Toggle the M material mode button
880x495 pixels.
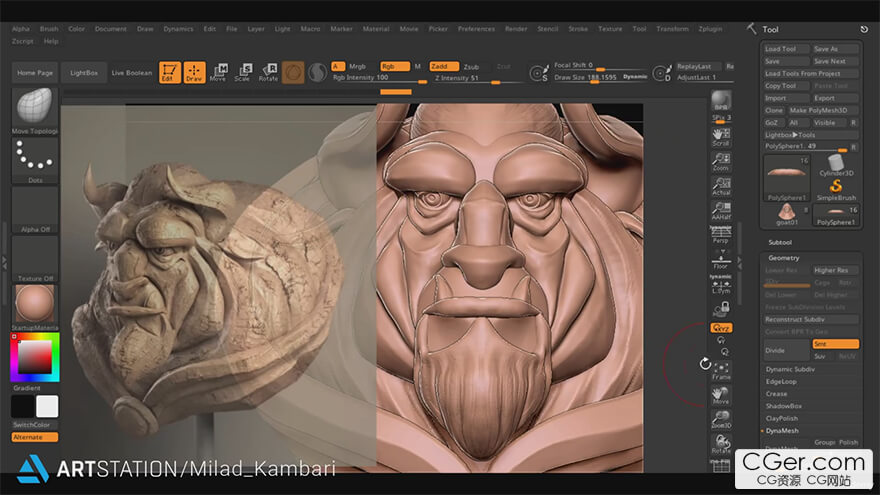pos(418,66)
